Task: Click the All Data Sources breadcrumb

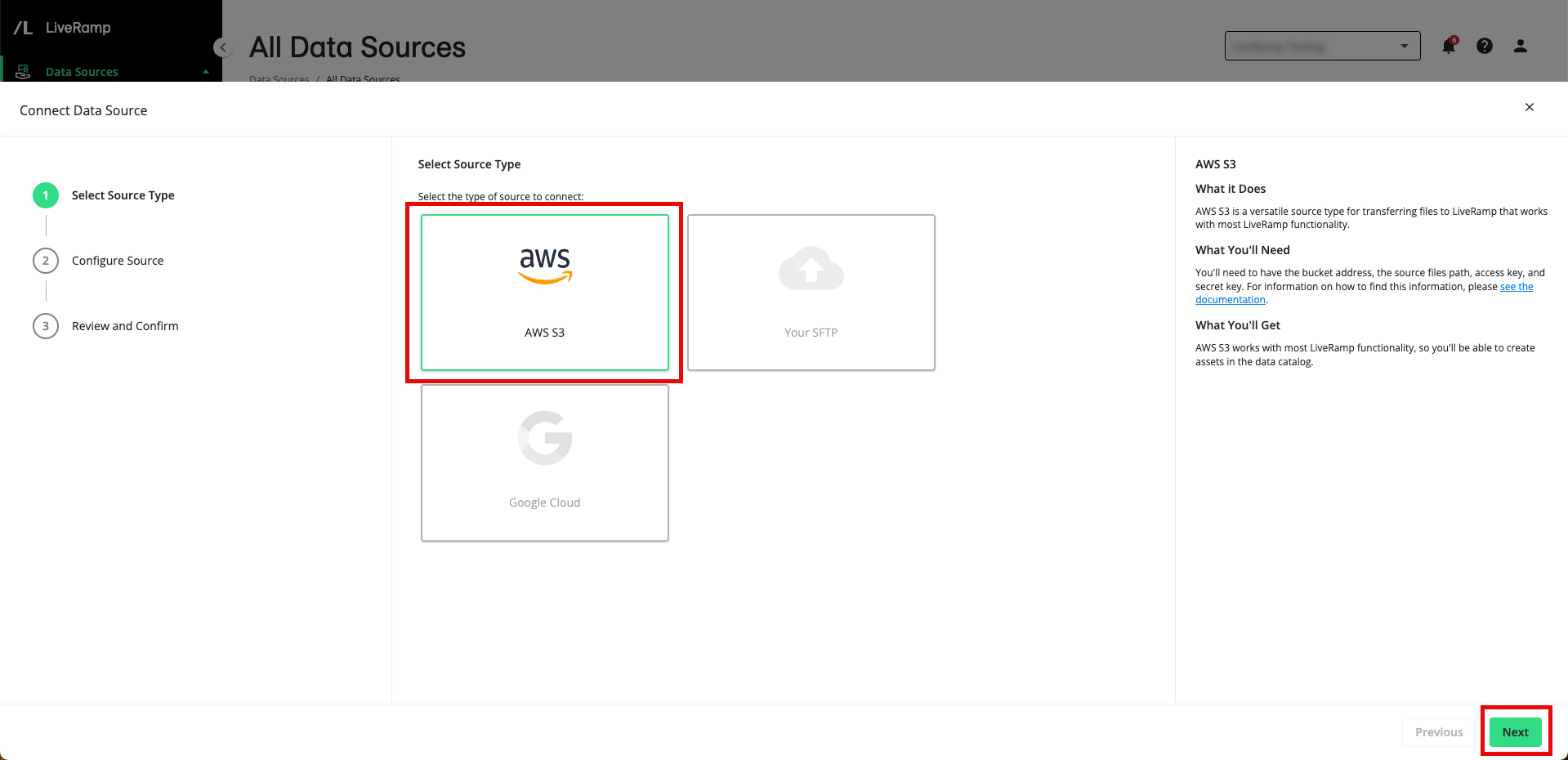Action: (x=363, y=78)
